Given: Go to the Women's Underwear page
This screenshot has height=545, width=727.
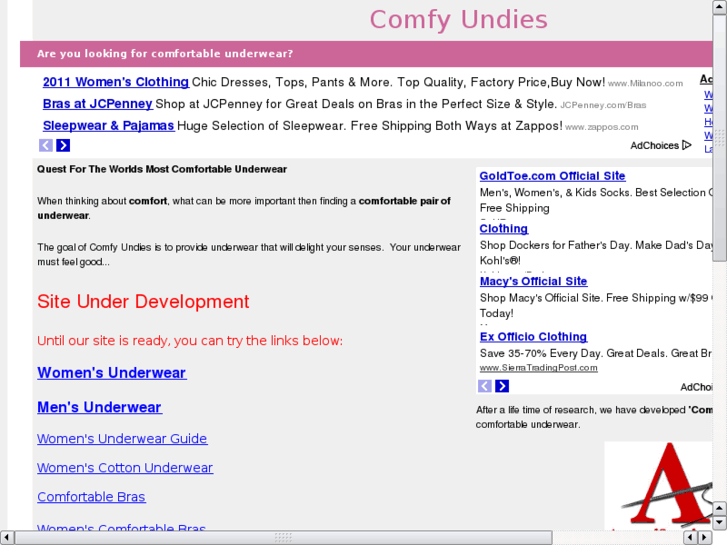Looking at the screenshot, I should click(112, 373).
